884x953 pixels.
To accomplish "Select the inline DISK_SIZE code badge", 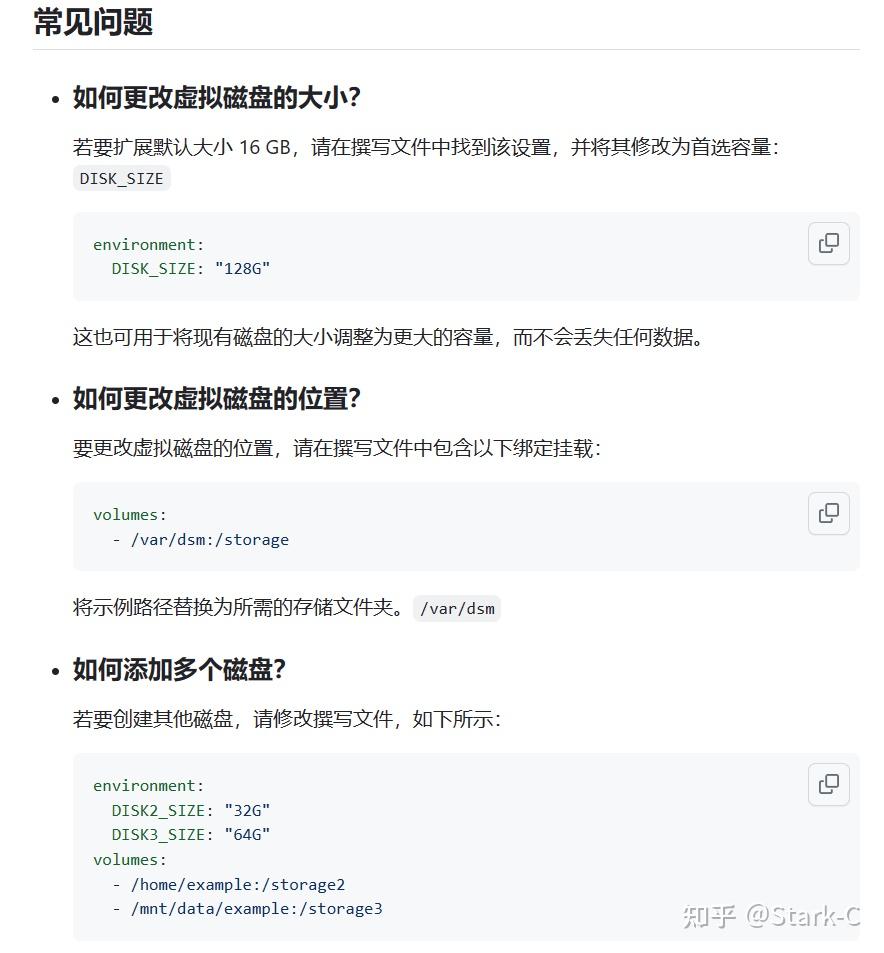I will (x=121, y=178).
